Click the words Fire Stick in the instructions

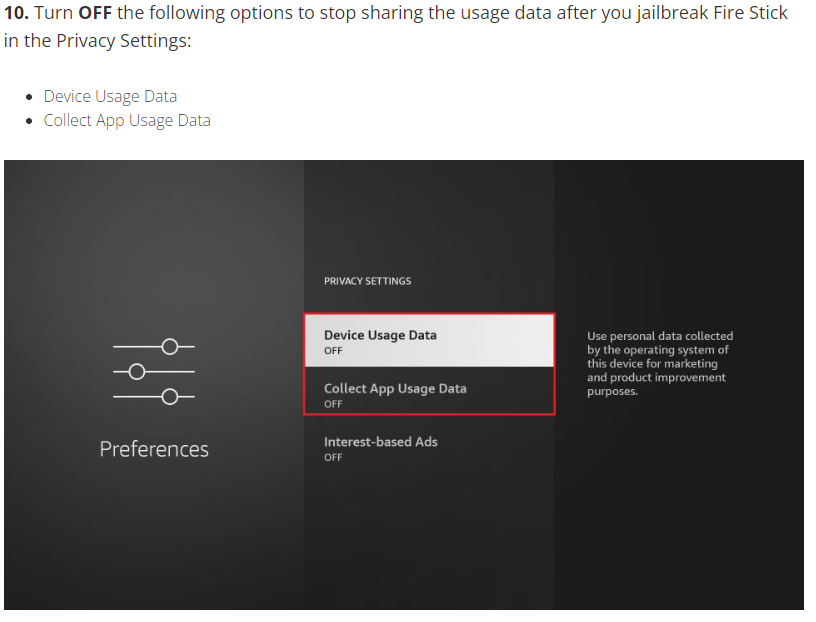click(751, 13)
